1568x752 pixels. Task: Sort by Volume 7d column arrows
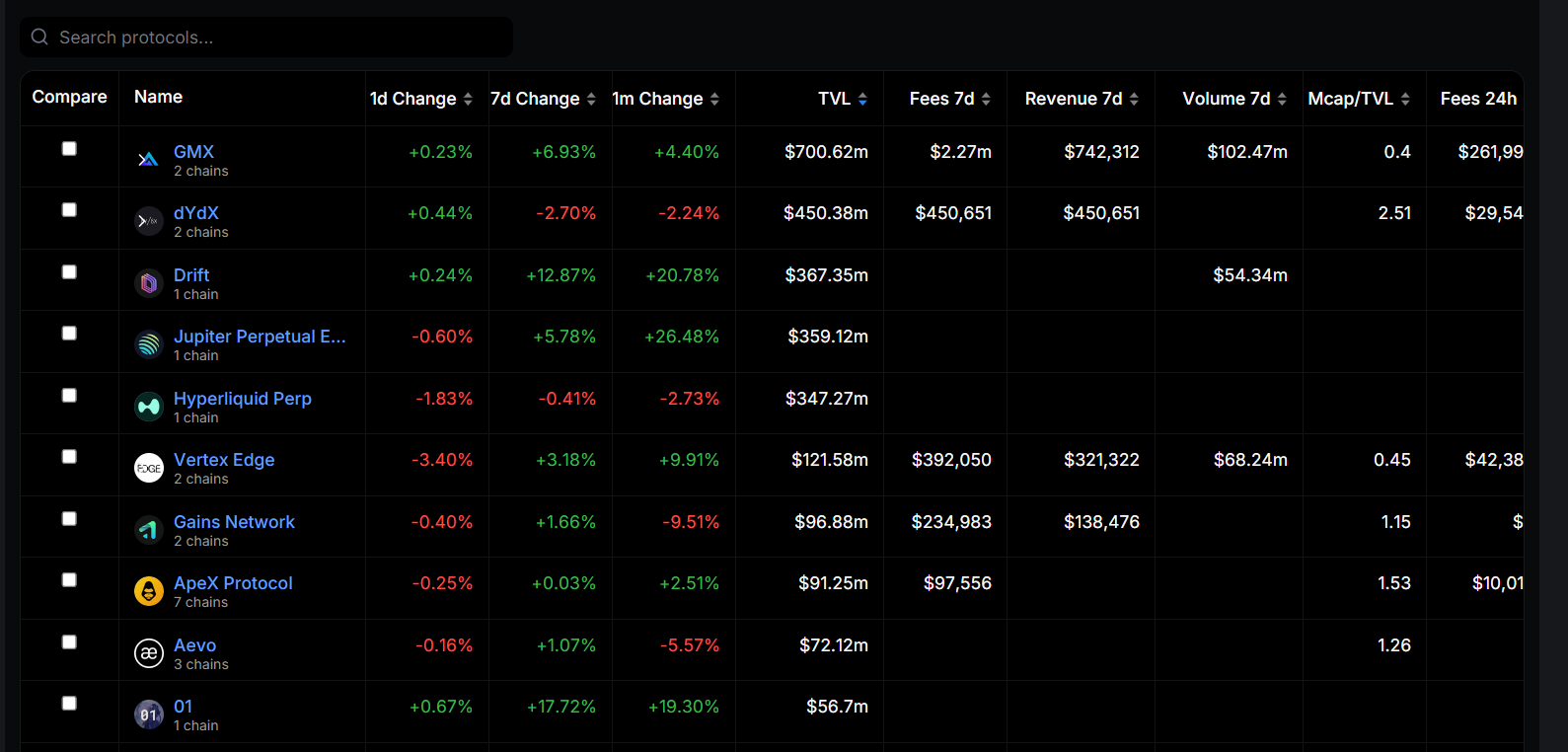(x=1282, y=99)
